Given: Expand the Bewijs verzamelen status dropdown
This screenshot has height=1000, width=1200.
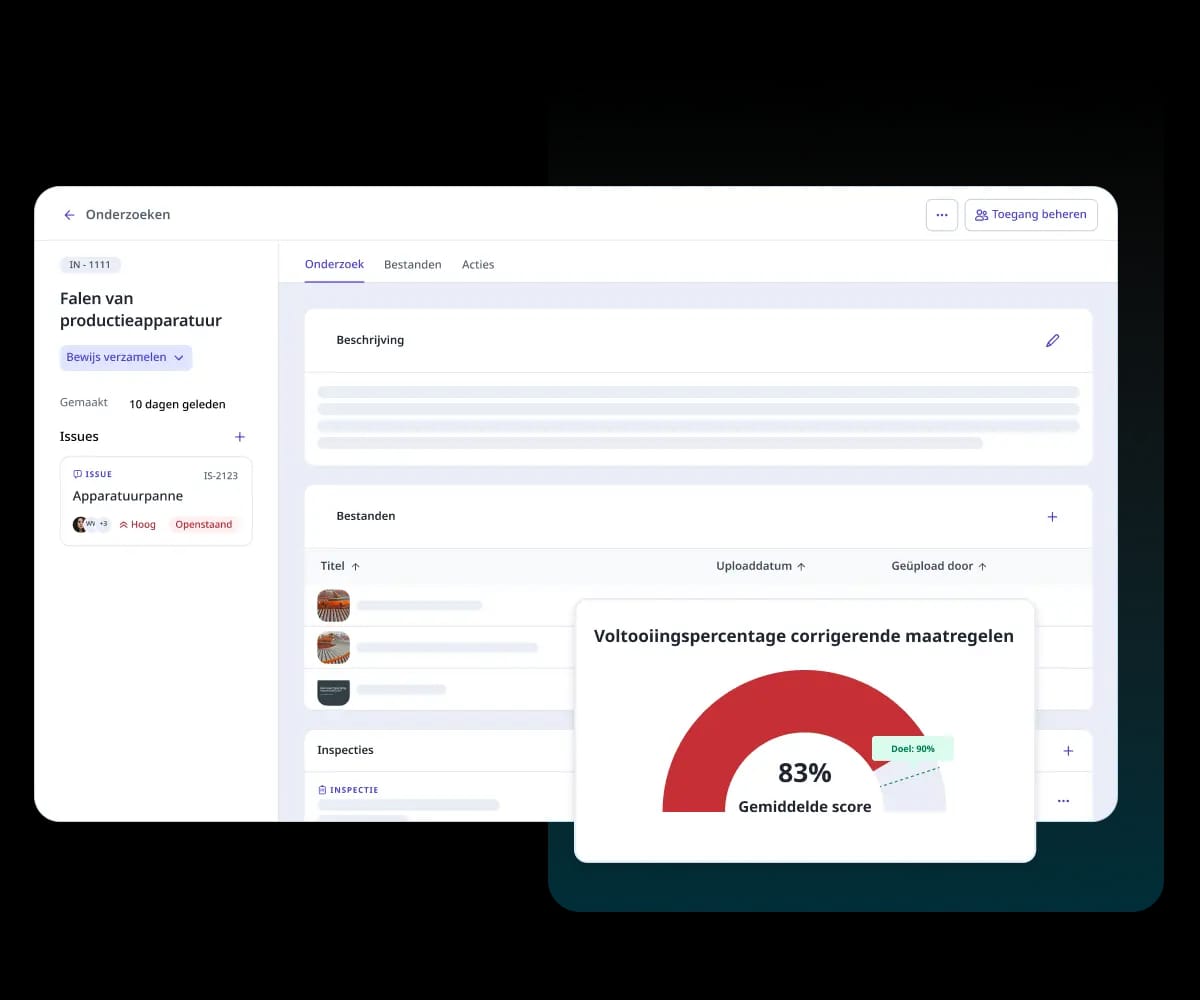Looking at the screenshot, I should (x=126, y=358).
